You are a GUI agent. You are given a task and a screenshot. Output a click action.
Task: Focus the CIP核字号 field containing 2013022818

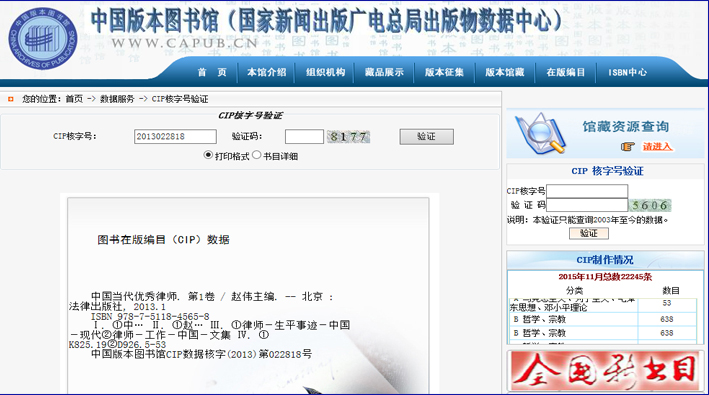175,136
